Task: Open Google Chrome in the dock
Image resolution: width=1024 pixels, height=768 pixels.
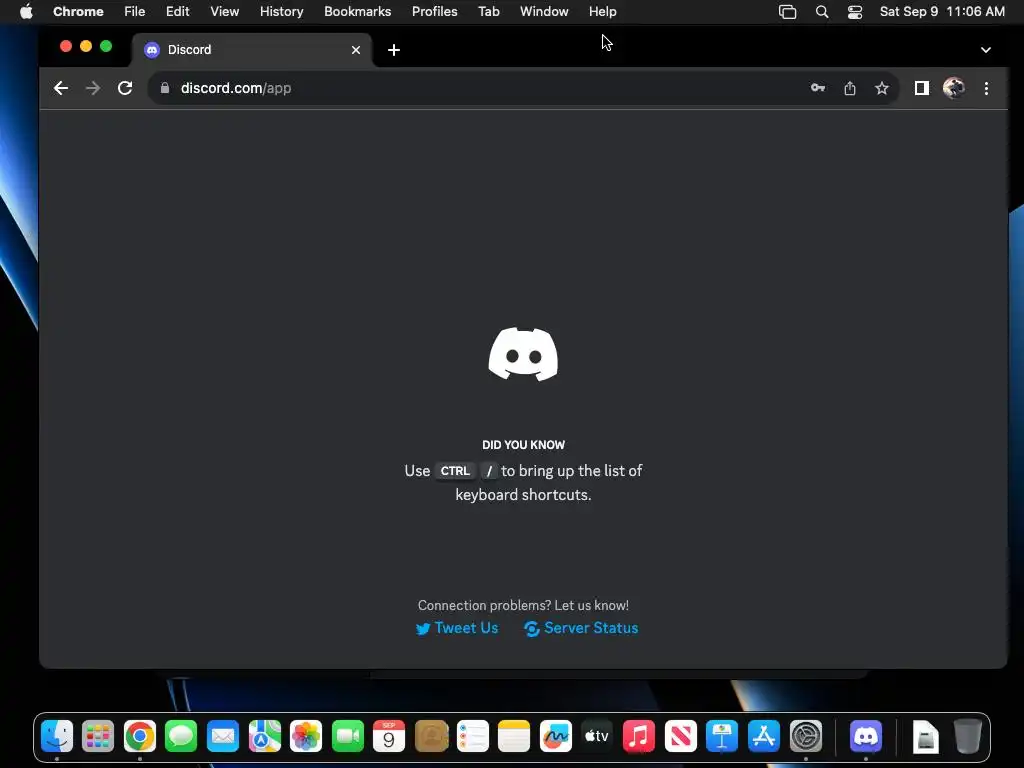Action: [140, 737]
